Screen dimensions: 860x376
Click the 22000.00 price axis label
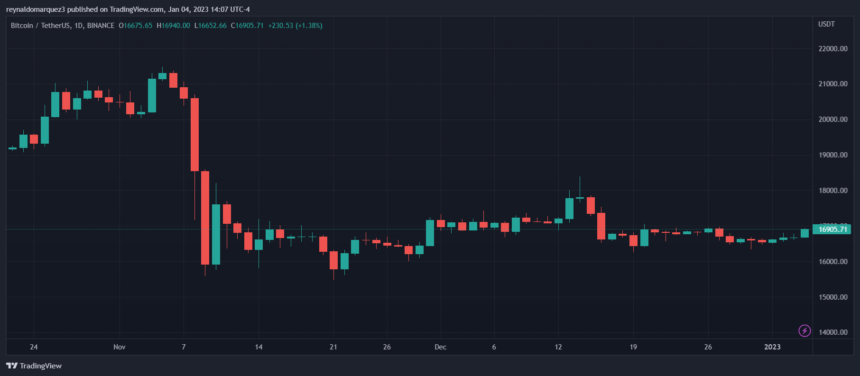(833, 49)
